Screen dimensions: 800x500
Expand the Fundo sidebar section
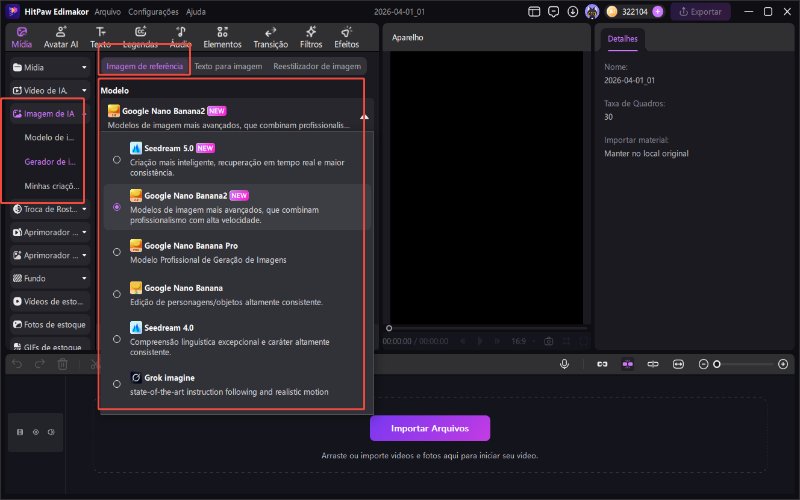click(x=84, y=278)
